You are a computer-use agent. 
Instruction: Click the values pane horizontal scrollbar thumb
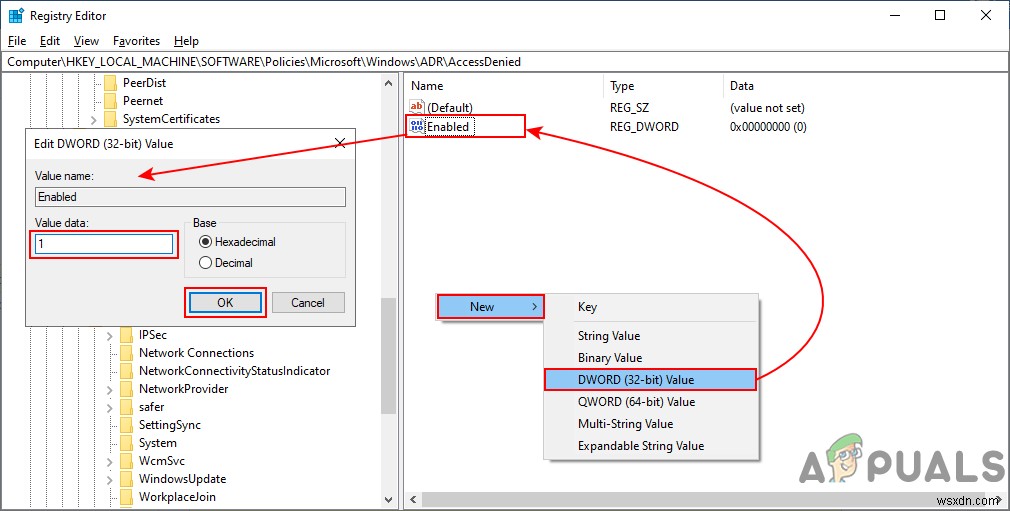tap(705, 499)
